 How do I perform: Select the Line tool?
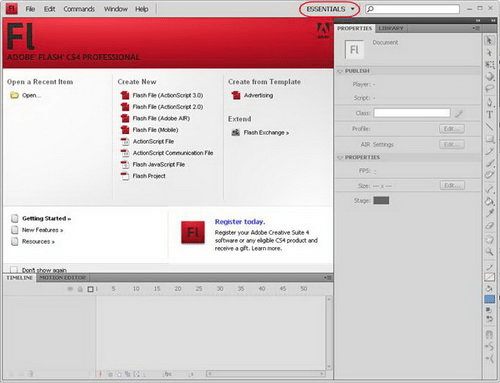pos(489,126)
